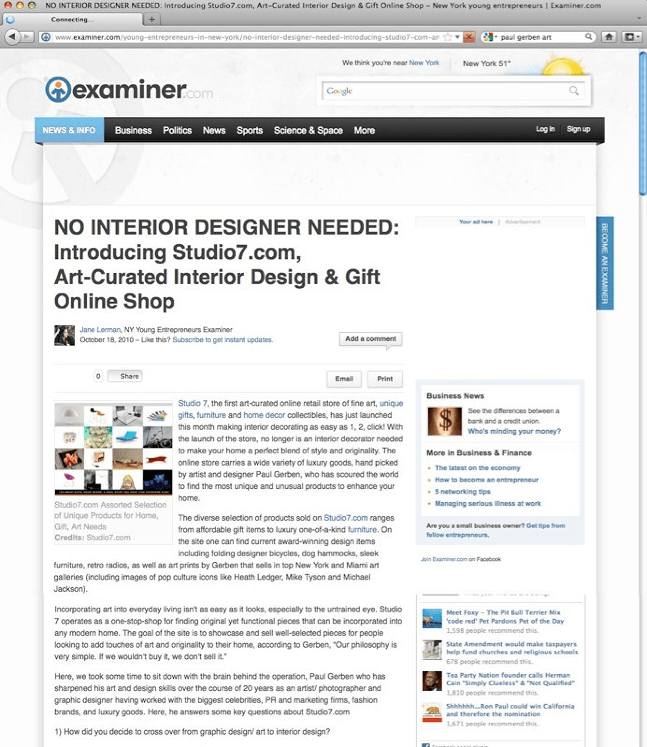Open the Business menu item
The image size is (647, 747).
(133, 131)
